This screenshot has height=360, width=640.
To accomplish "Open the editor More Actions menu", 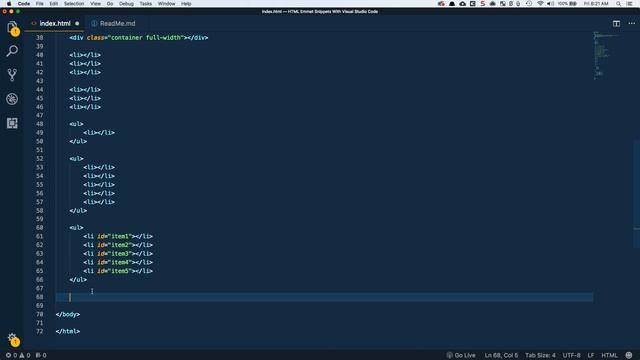I will pyautogui.click(x=631, y=24).
